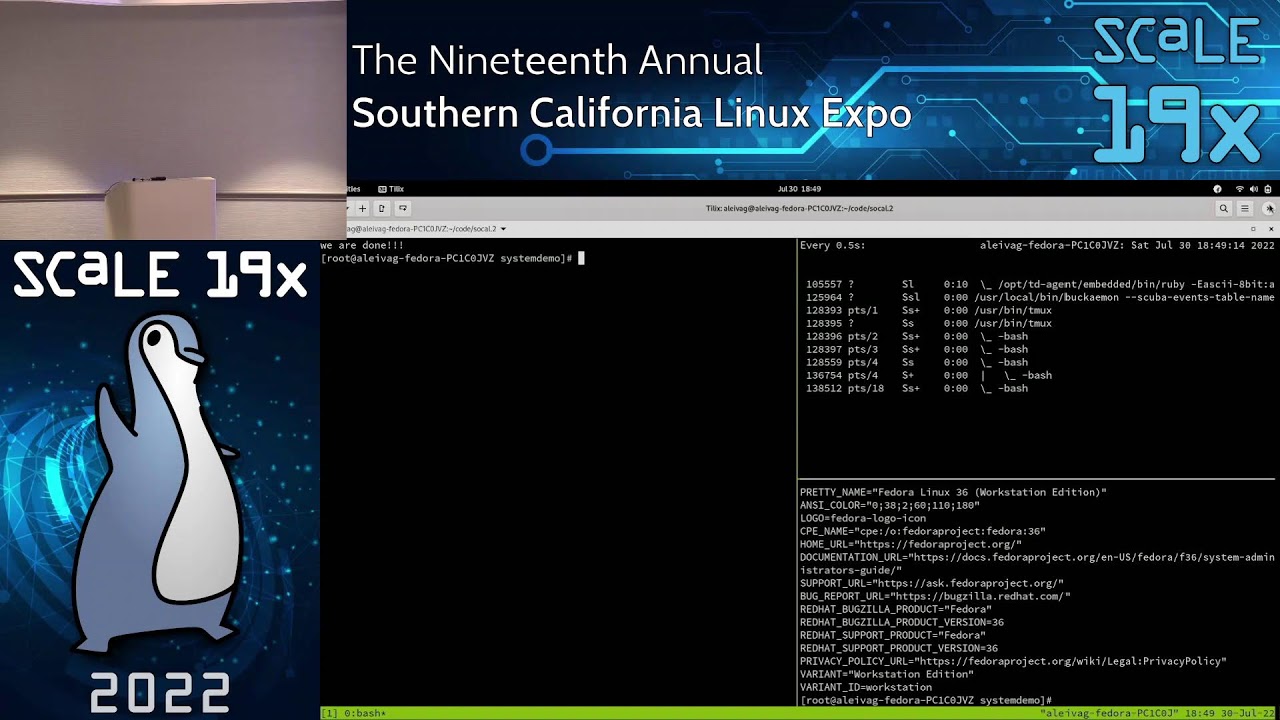Select the tmux window entry 0:bash*

point(363,714)
